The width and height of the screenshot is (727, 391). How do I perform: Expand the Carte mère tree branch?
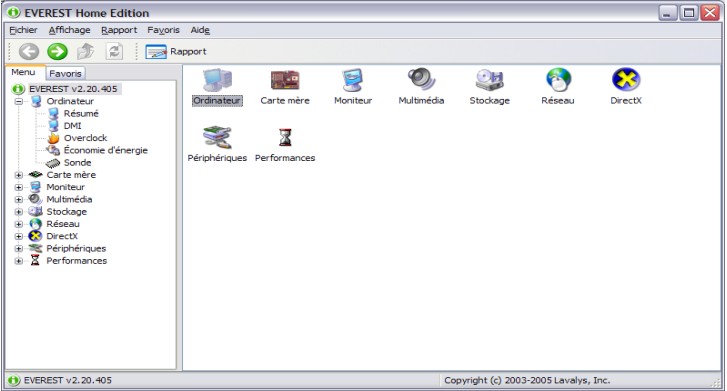point(19,175)
